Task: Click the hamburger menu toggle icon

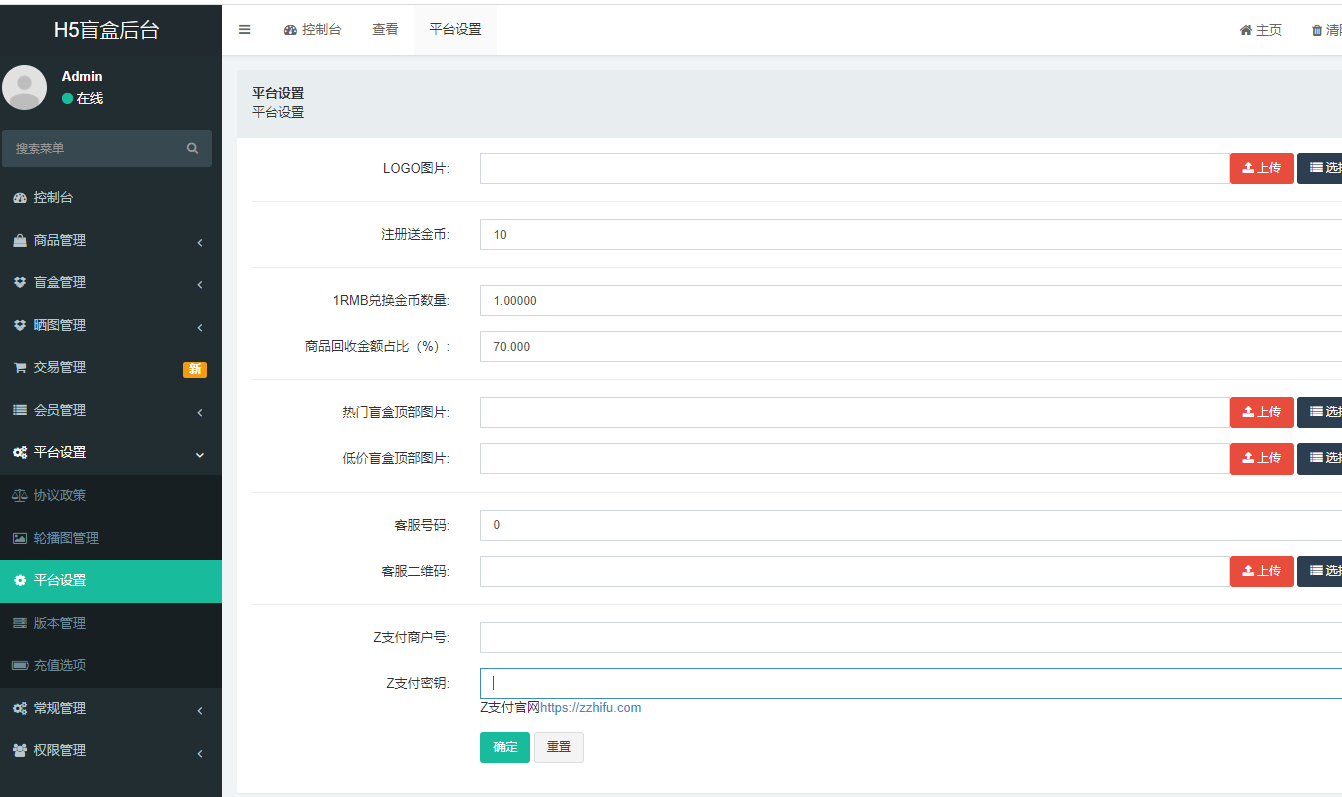Action: tap(244, 30)
